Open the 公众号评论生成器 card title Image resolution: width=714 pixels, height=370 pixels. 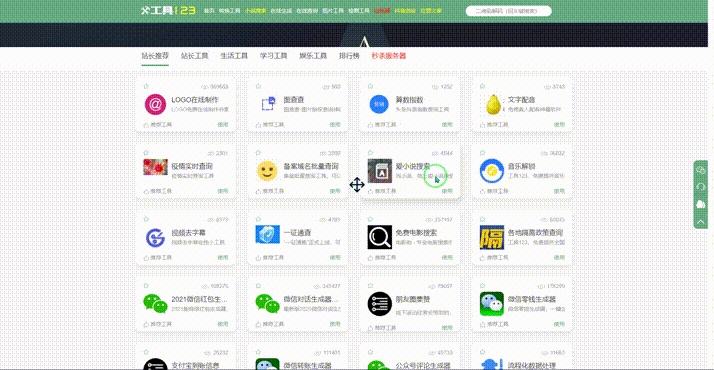coord(423,365)
